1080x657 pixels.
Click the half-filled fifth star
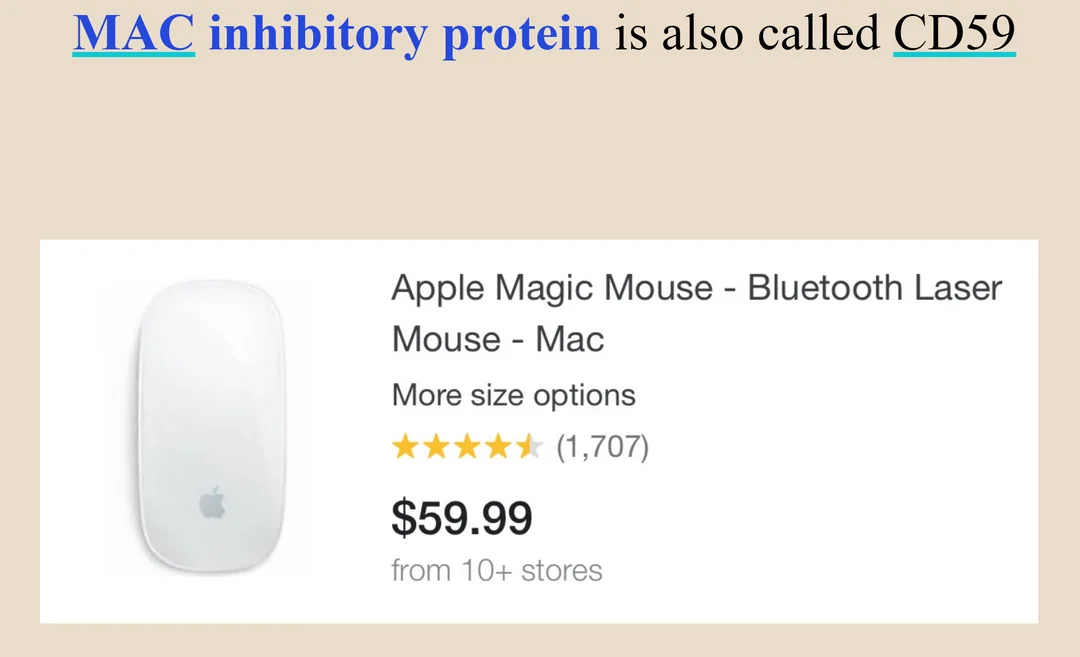click(529, 446)
